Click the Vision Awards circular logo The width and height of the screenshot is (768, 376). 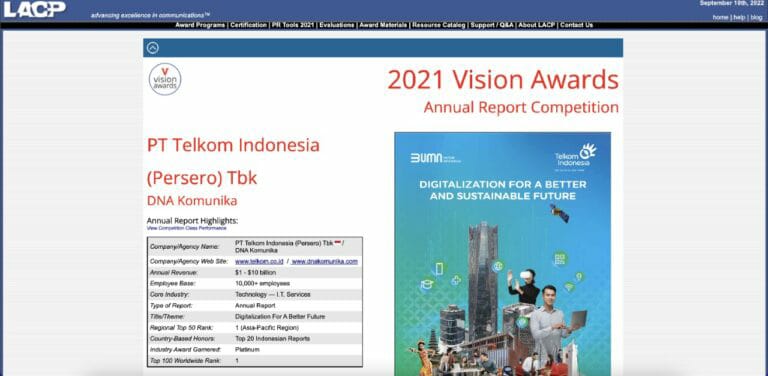[x=165, y=79]
